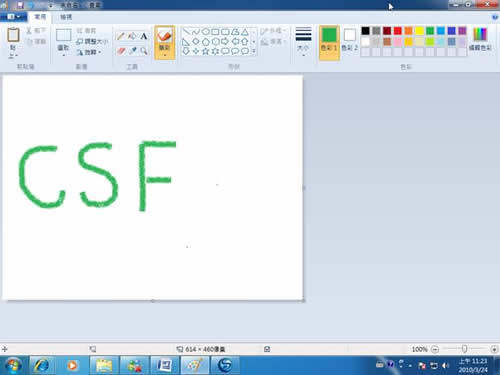Click the Paste clipboard icon
The width and height of the screenshot is (500, 375).
[13, 35]
